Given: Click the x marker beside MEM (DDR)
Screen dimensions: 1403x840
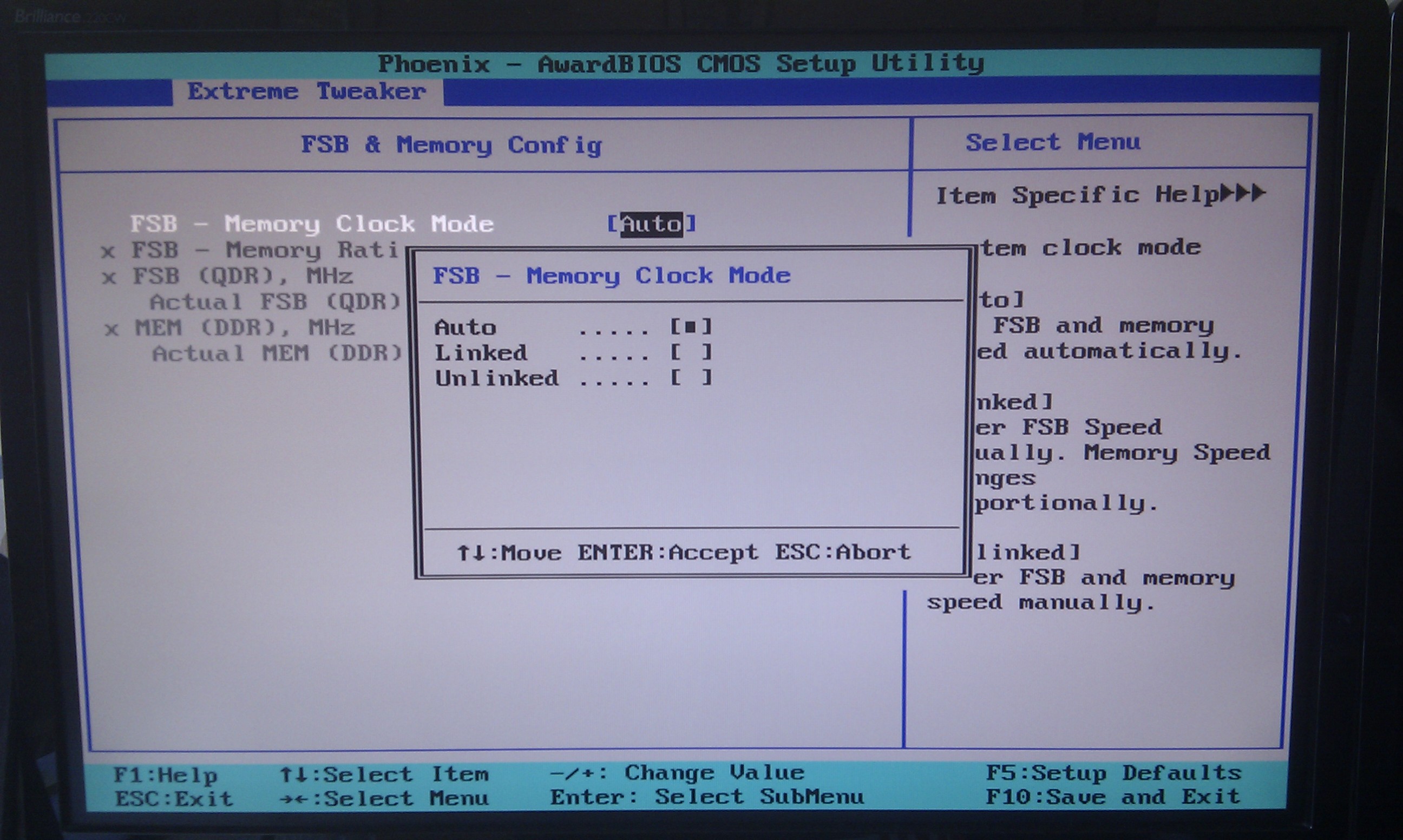Looking at the screenshot, I should point(112,330).
